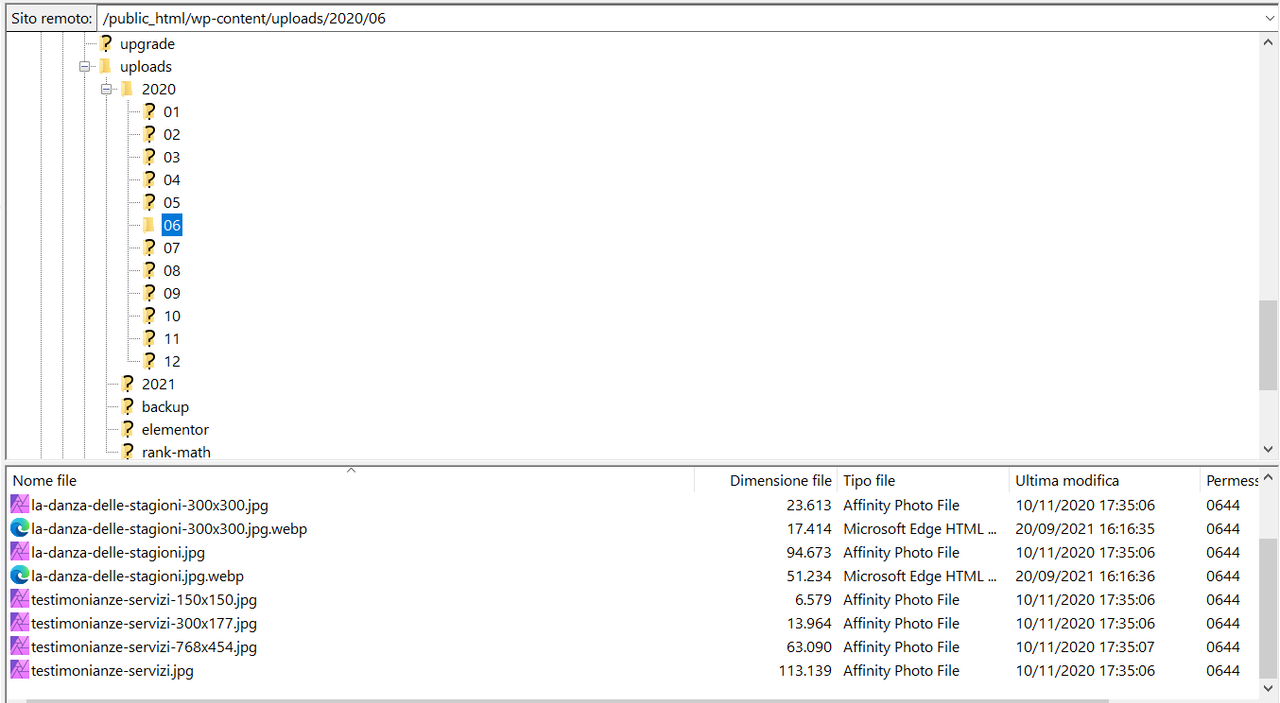1280x703 pixels.
Task: Click the folder icon beside backup
Action: 127,406
